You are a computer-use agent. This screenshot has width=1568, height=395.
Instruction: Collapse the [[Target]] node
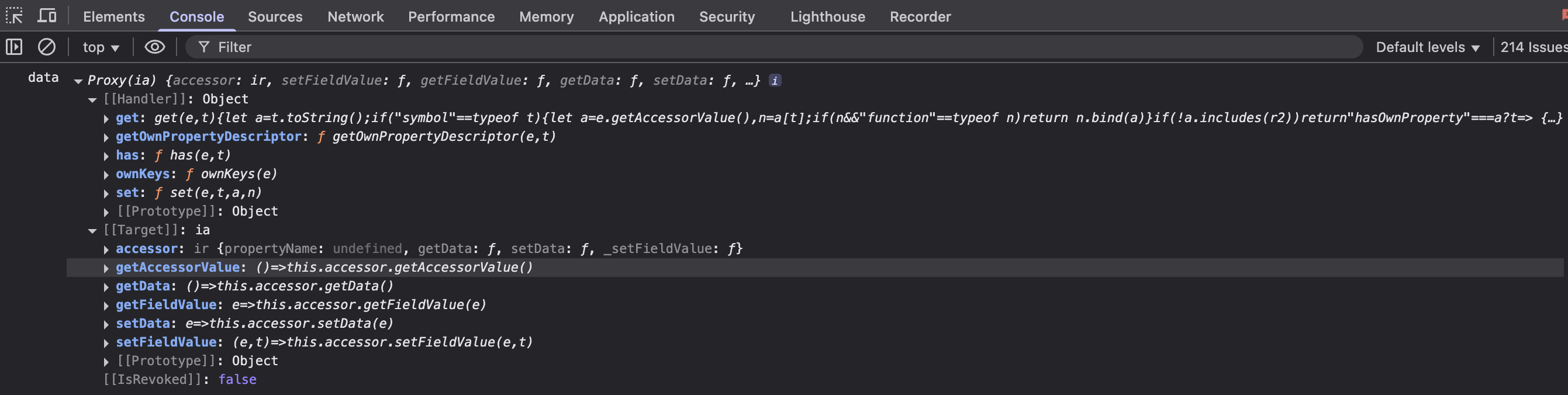pyautogui.click(x=92, y=231)
